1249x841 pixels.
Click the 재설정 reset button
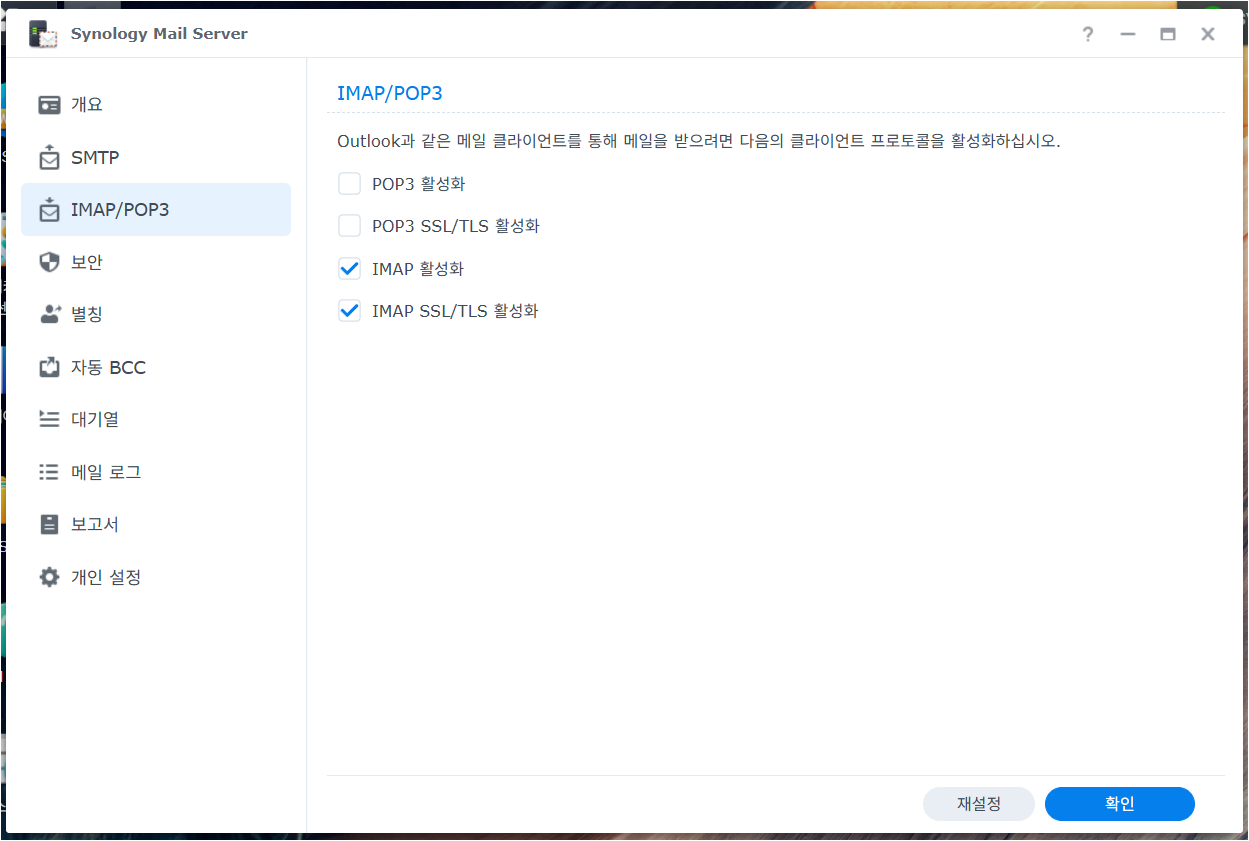(x=978, y=804)
